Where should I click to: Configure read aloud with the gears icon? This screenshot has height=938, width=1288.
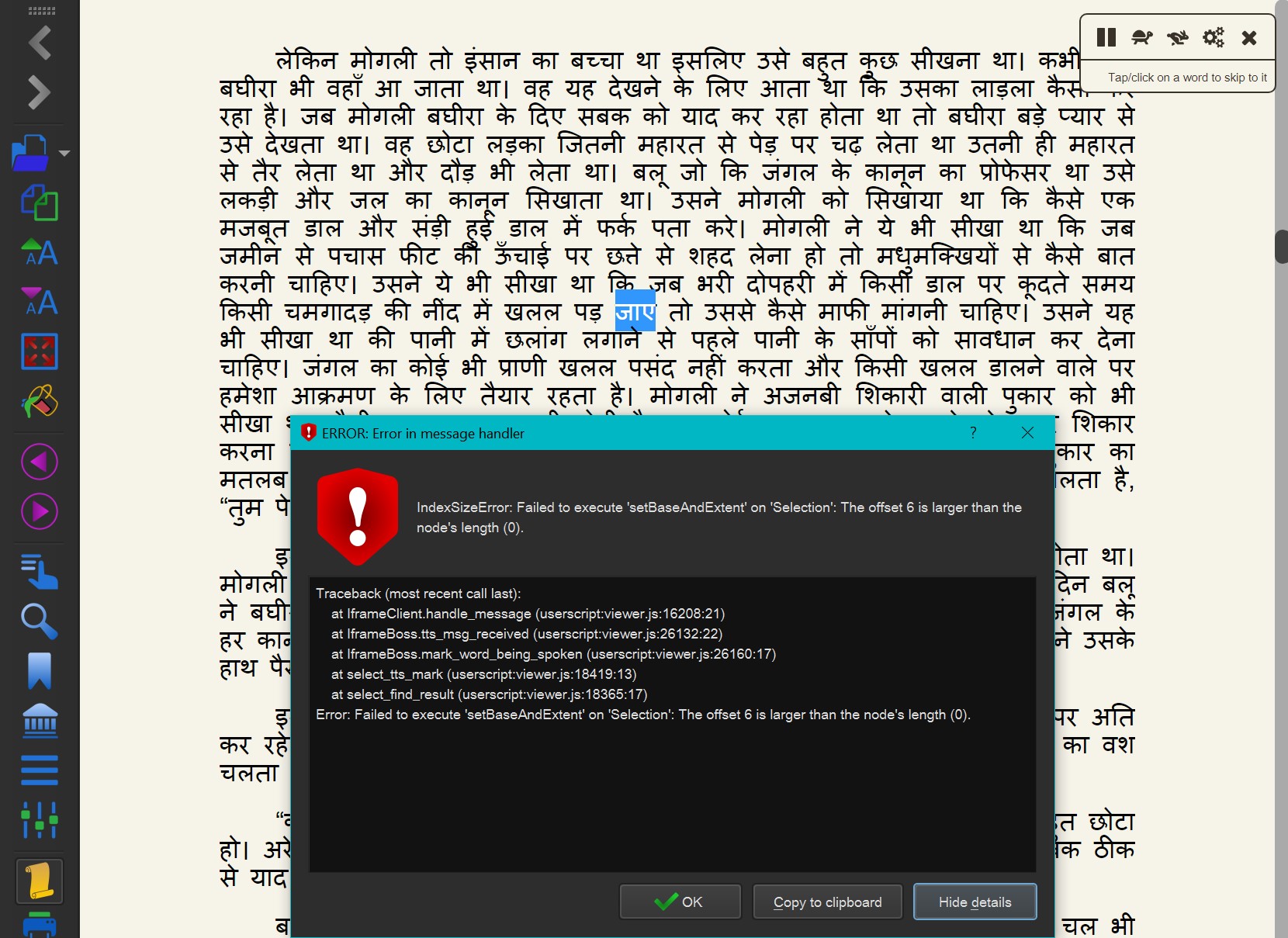coord(1214,37)
